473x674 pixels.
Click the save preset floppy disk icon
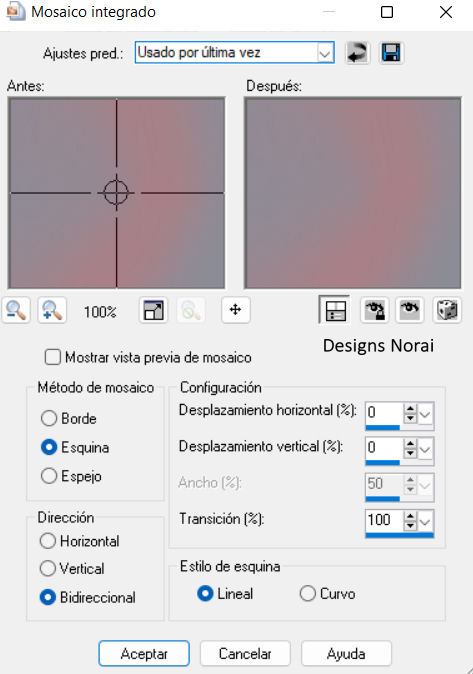click(391, 53)
